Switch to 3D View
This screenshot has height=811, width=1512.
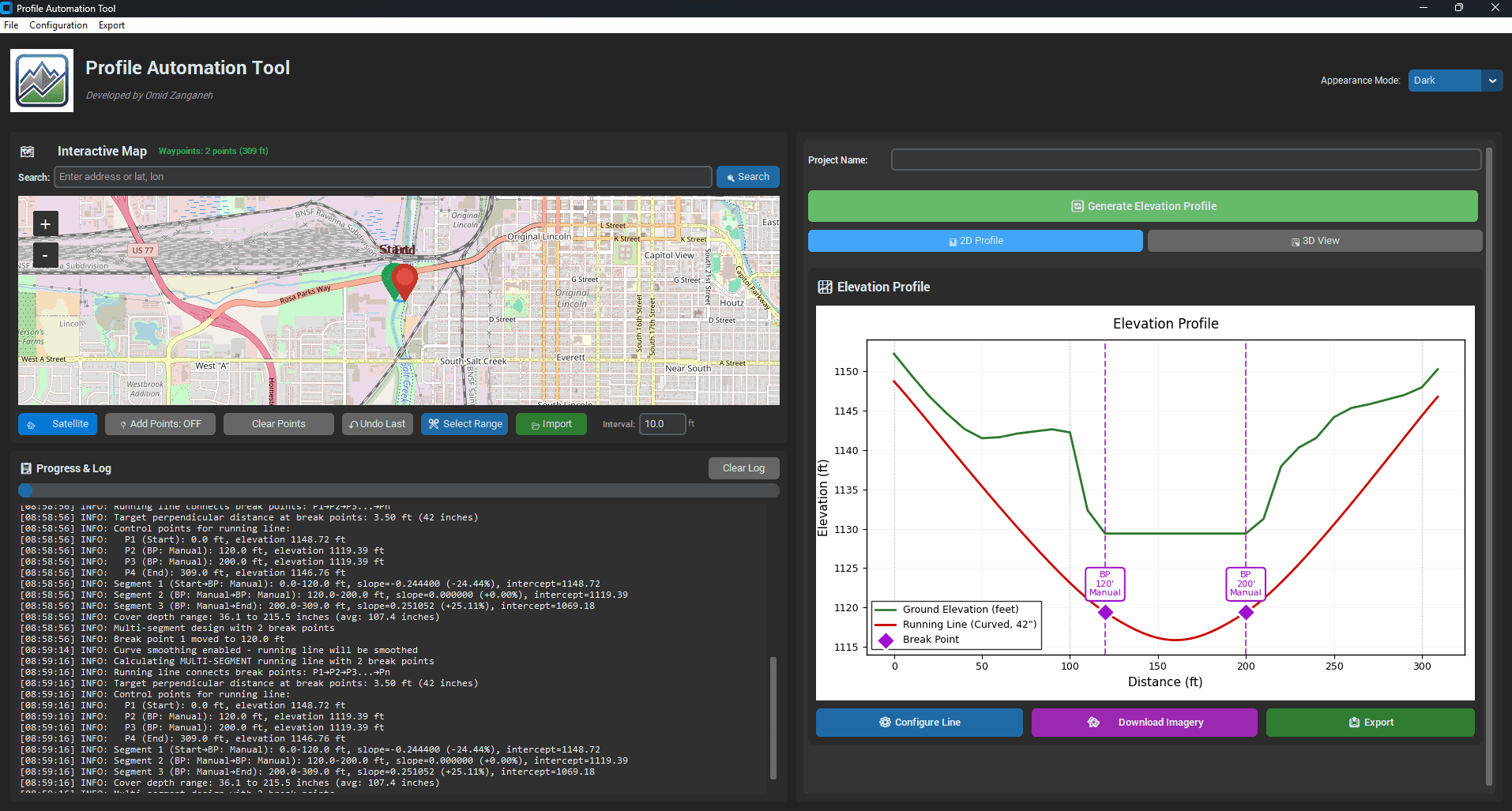1314,240
